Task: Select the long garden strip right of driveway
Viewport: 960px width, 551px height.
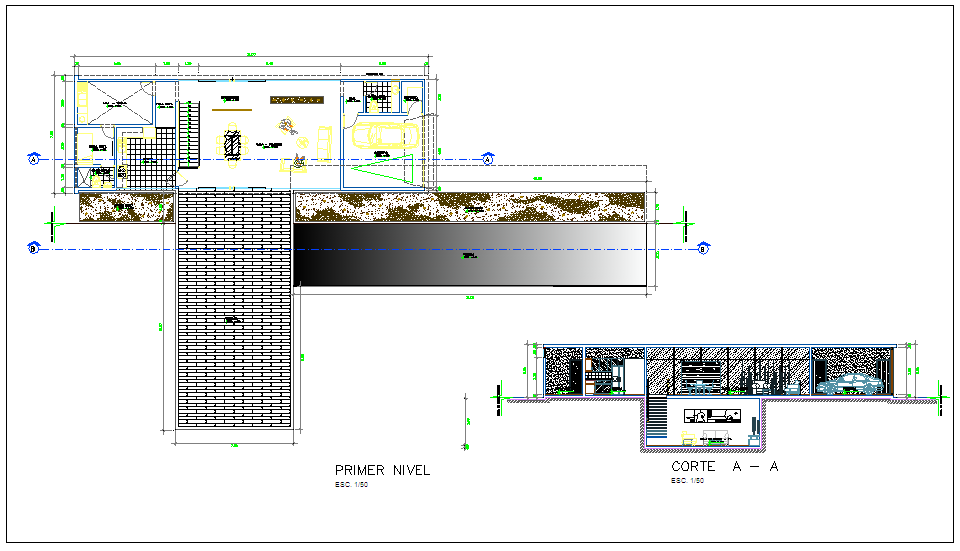Action: [x=470, y=205]
